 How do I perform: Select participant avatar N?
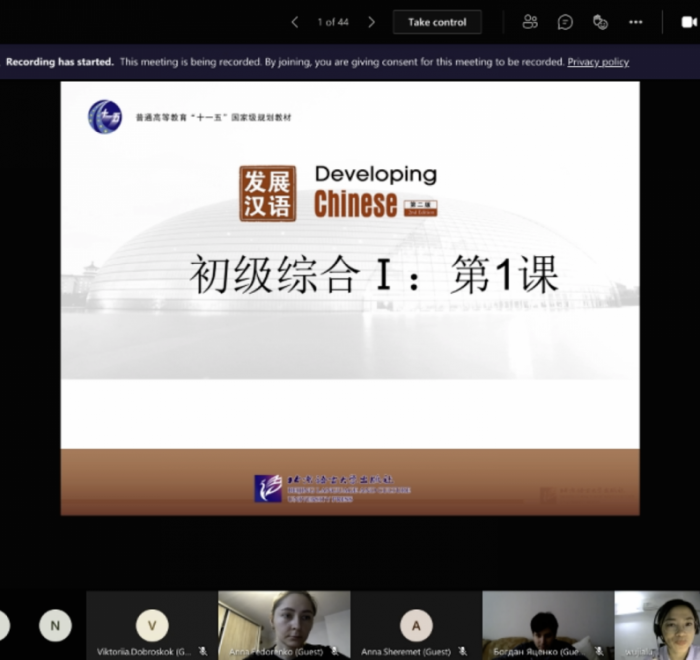[55, 625]
